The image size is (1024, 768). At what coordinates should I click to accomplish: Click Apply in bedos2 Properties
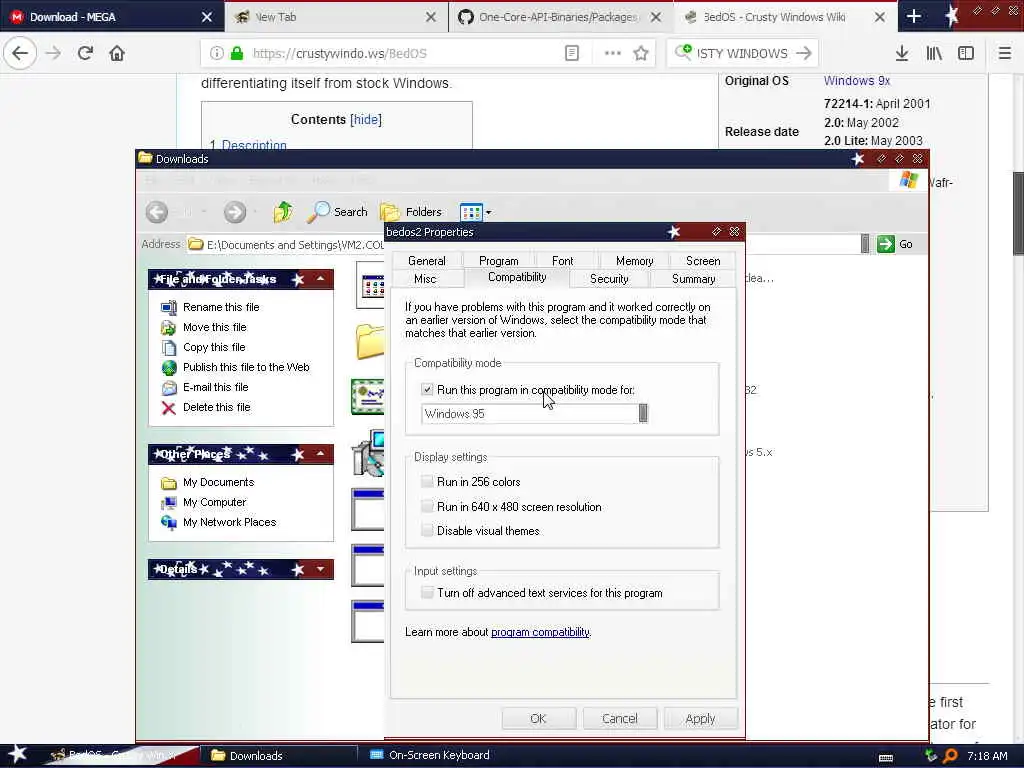click(x=700, y=718)
